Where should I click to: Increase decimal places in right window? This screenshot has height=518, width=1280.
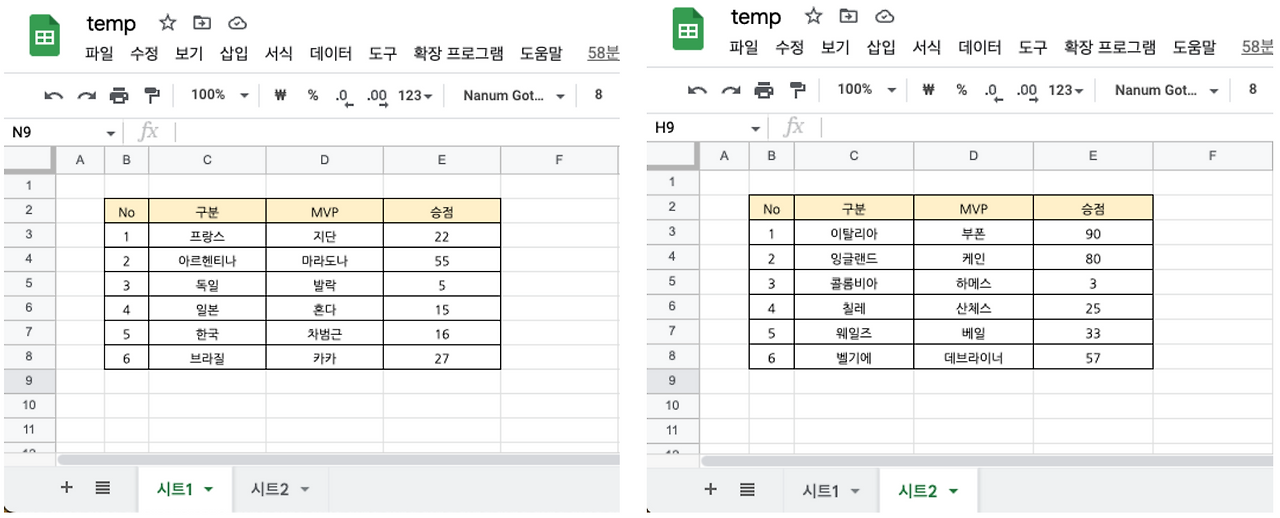pyautogui.click(x=1026, y=90)
